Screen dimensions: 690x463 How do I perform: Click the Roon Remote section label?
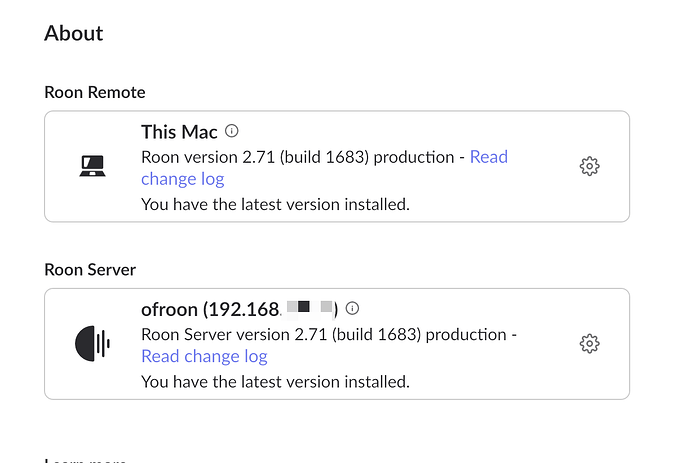pos(95,92)
